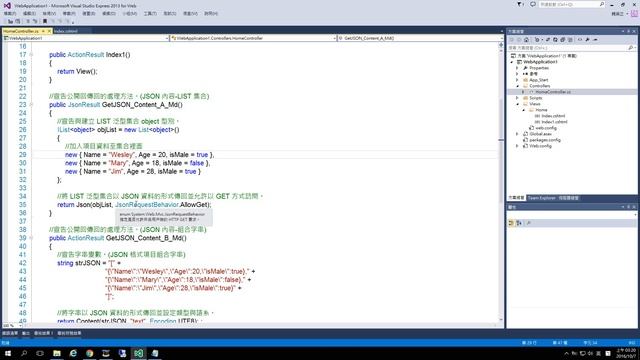Open the Solution Explorer search options dropdown
640x360 pixels.
(x=635, y=48)
